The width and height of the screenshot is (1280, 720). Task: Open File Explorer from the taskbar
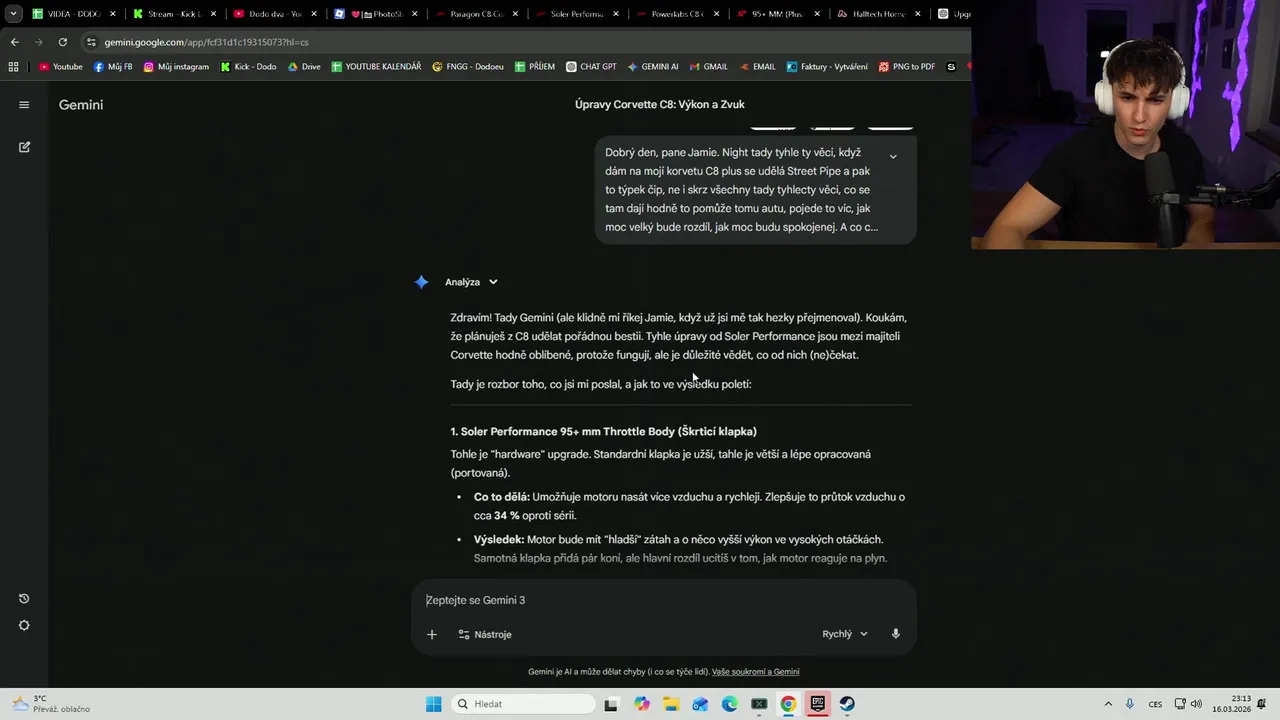pos(671,704)
